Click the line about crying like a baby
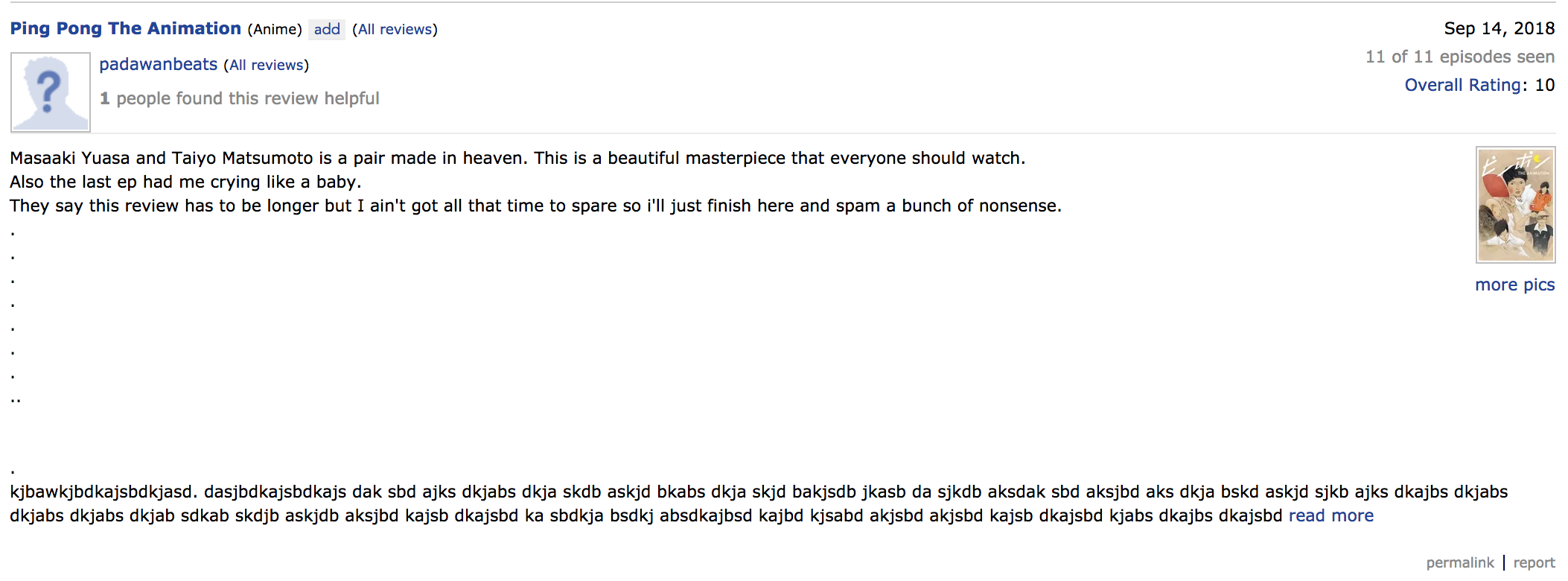The image size is (1568, 581). coord(185,182)
